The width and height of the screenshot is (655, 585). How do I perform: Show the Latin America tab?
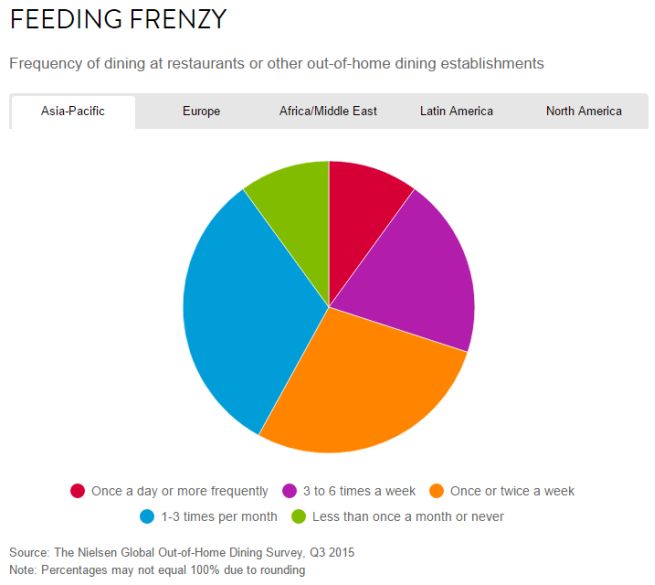pos(456,111)
